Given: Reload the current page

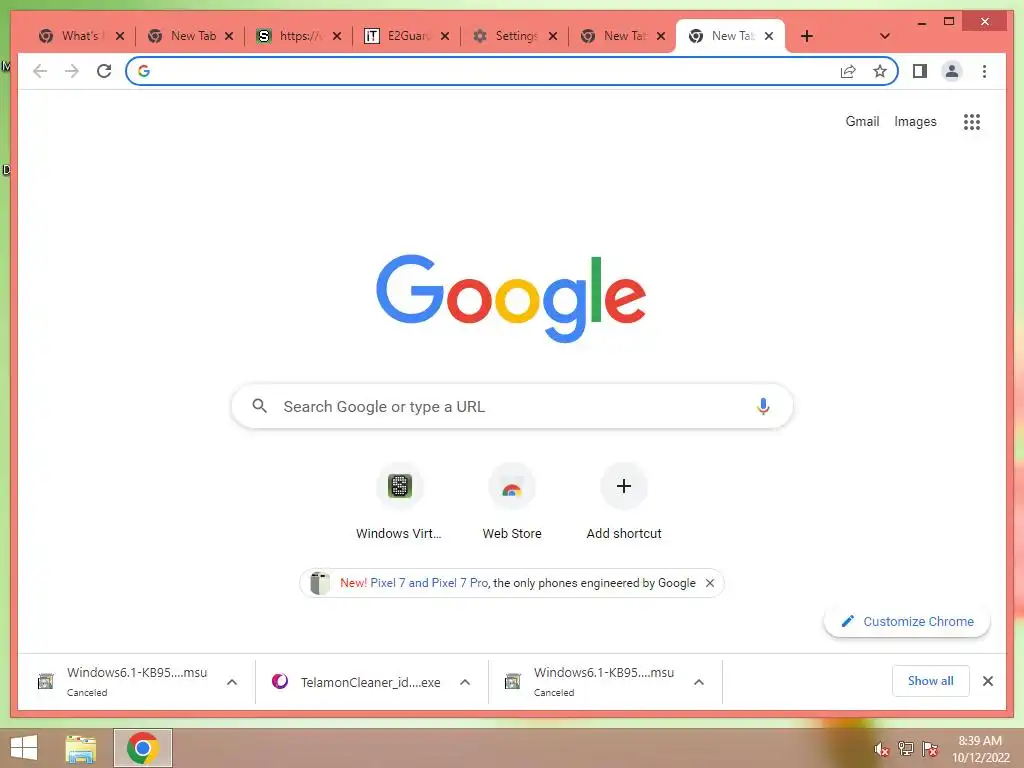Looking at the screenshot, I should pos(104,71).
